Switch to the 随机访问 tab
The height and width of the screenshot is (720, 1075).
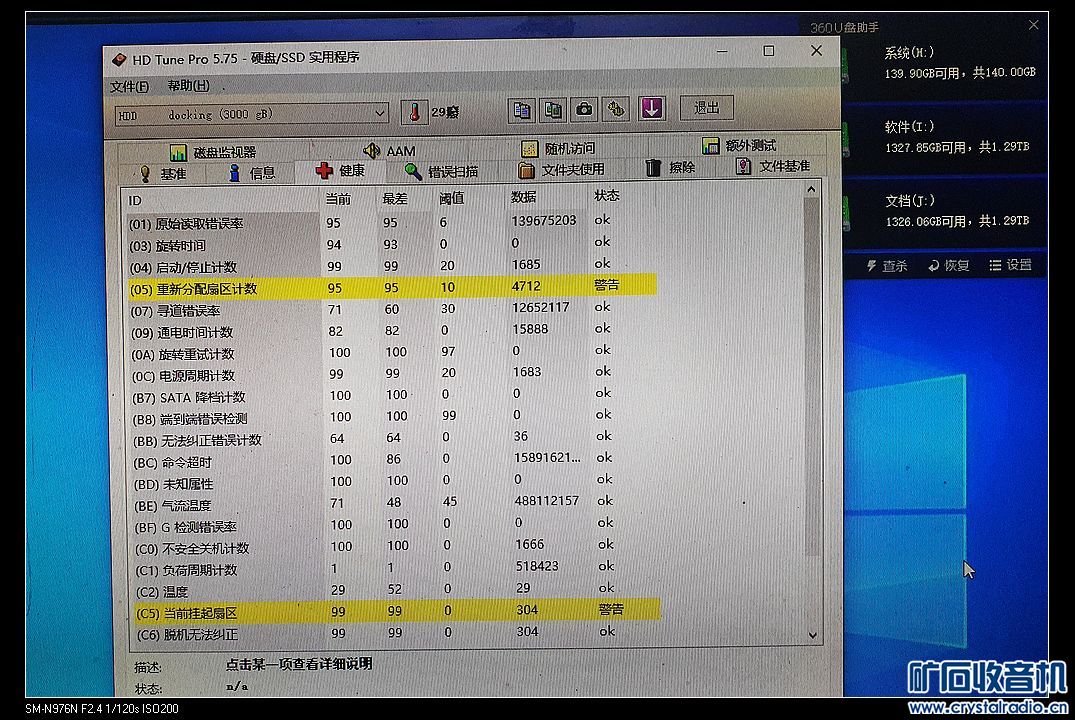(558, 148)
